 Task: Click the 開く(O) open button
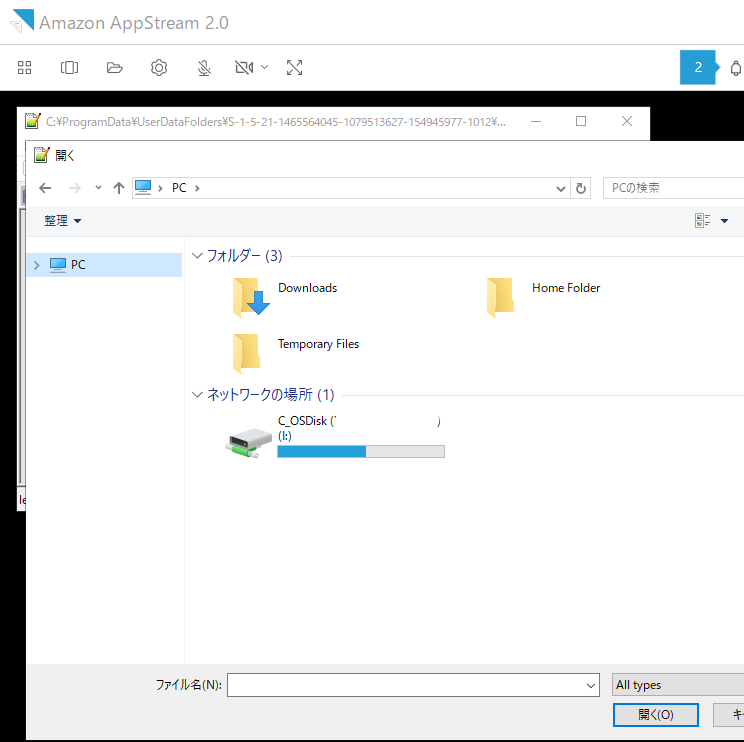pyautogui.click(x=656, y=715)
